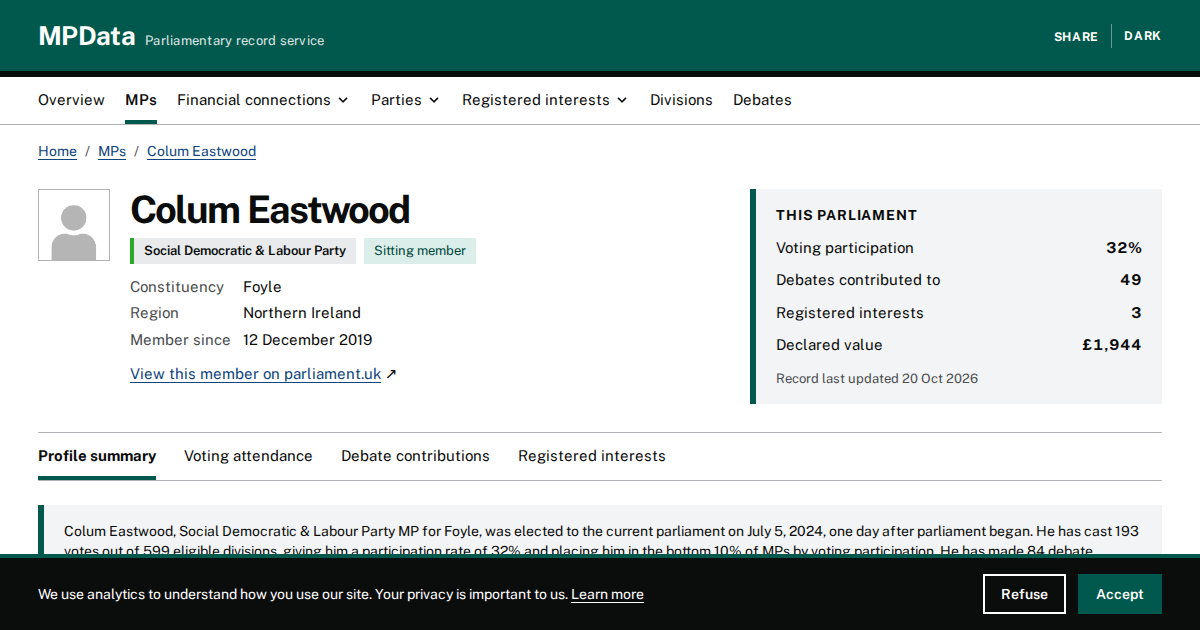
Task: Expand the Registered interests nav dropdown
Action: 545,100
